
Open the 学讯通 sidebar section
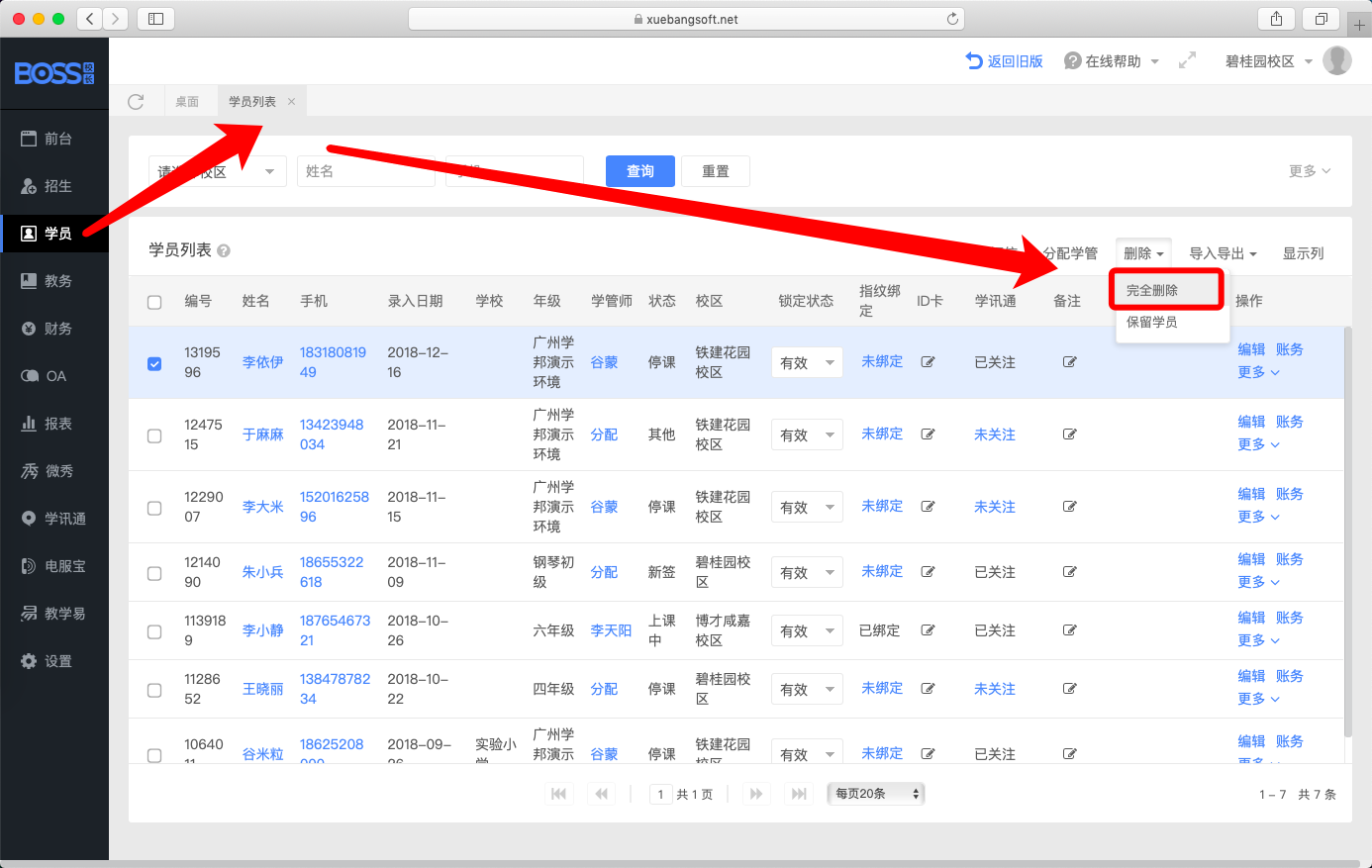coord(53,519)
